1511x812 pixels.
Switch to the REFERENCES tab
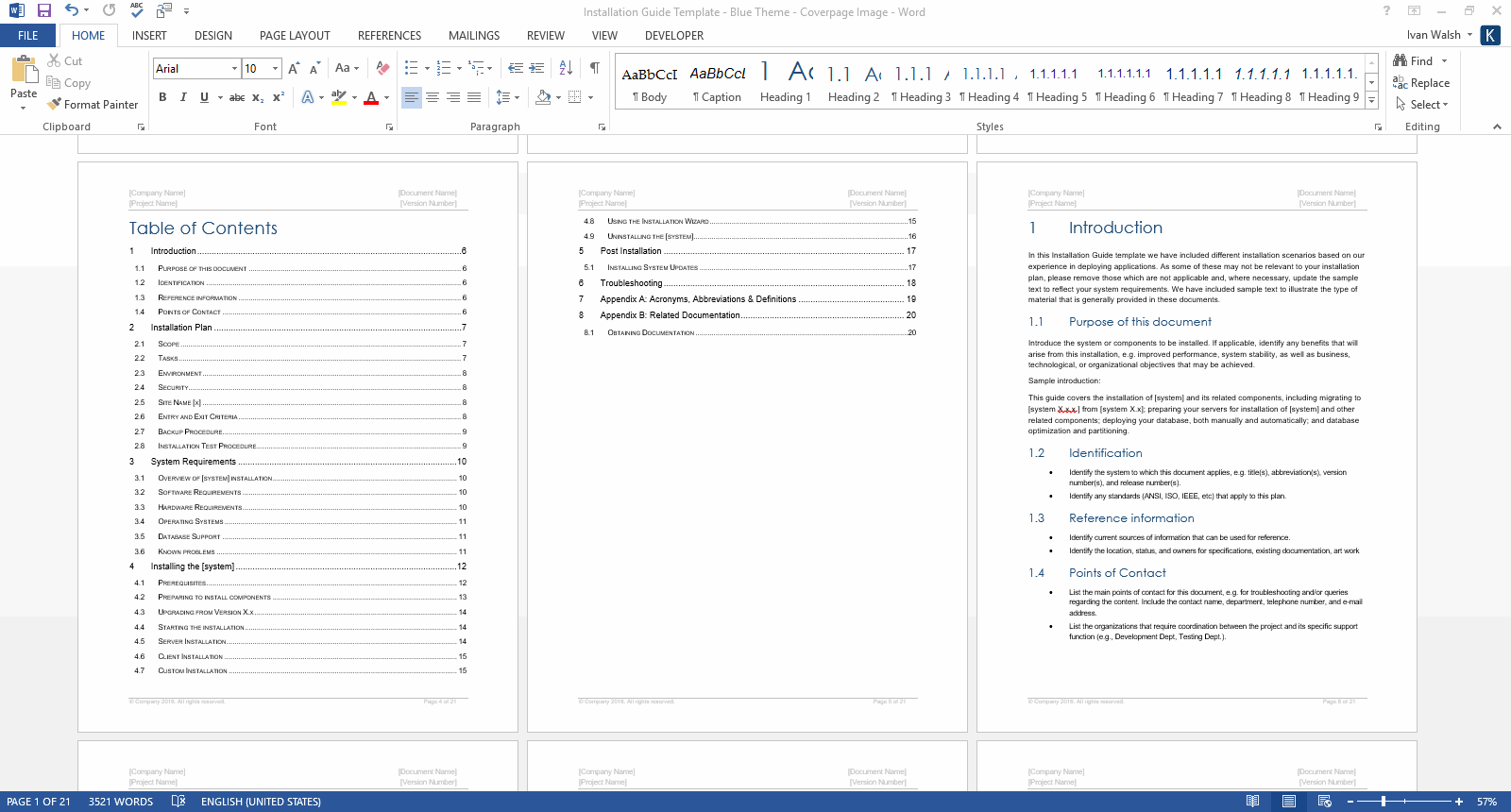click(x=389, y=36)
